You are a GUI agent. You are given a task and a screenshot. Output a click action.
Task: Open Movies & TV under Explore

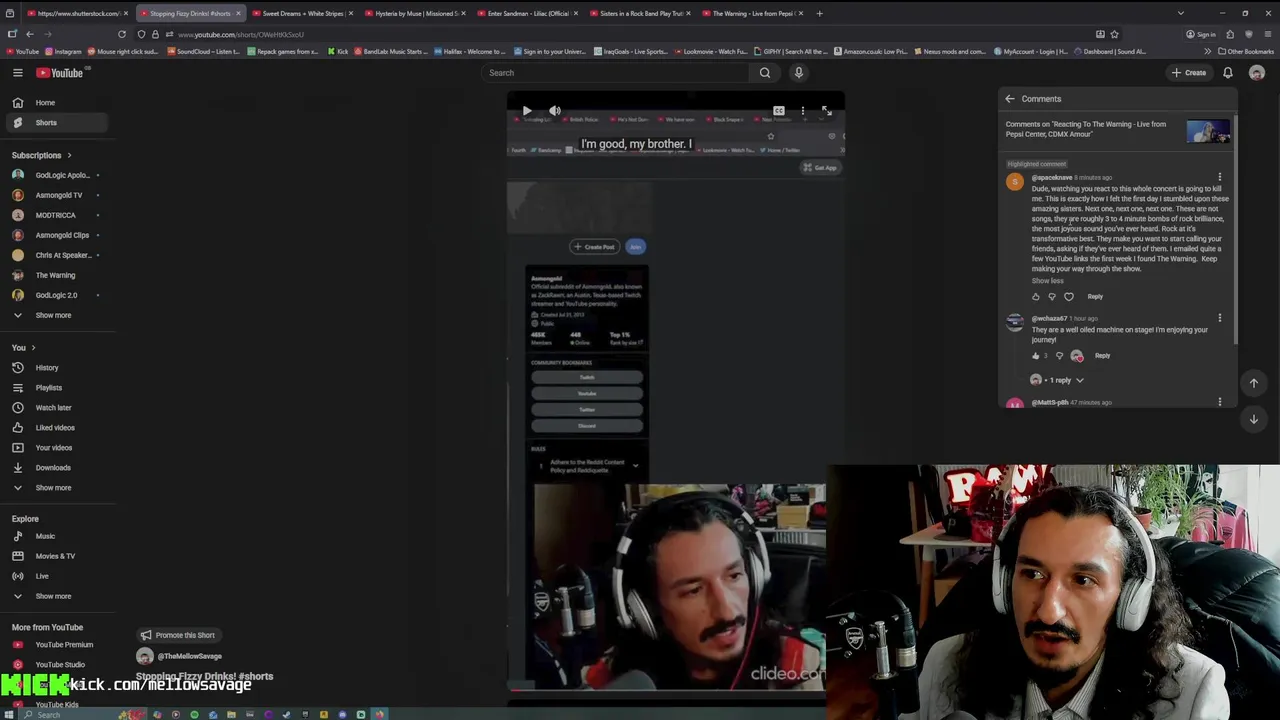point(58,556)
